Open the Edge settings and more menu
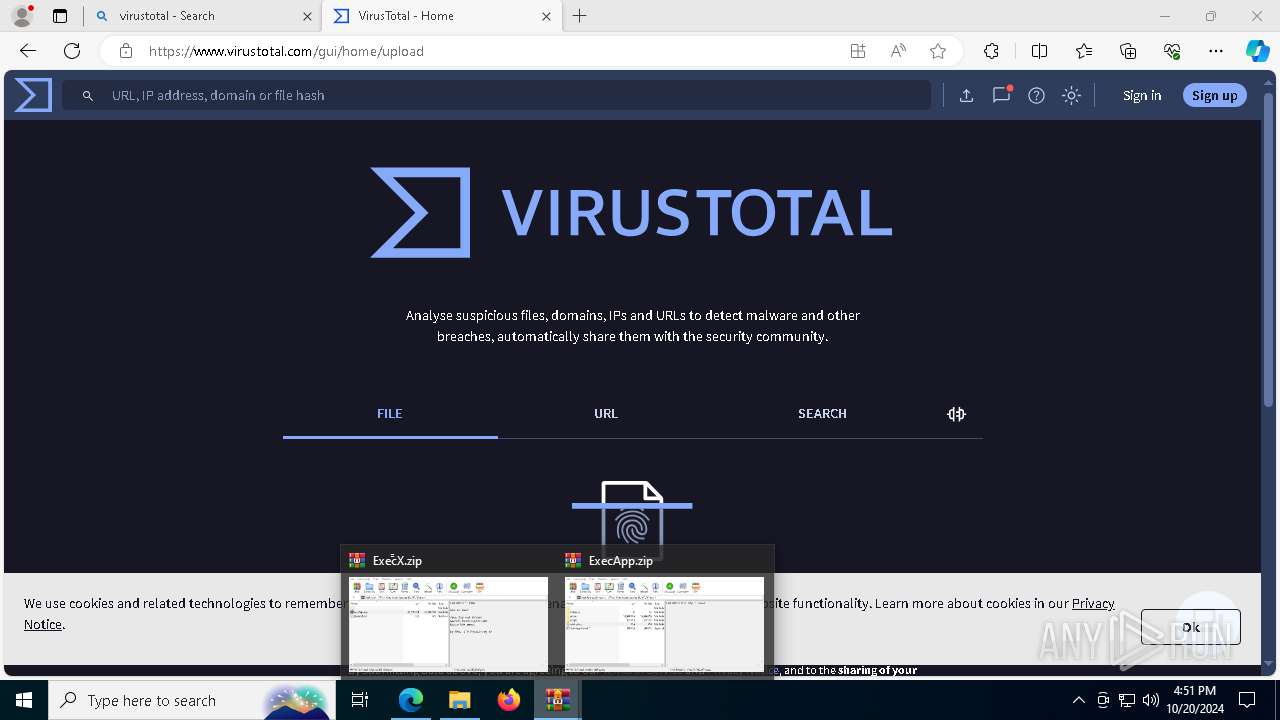Screen dimensions: 1280x720 pos(1216,51)
